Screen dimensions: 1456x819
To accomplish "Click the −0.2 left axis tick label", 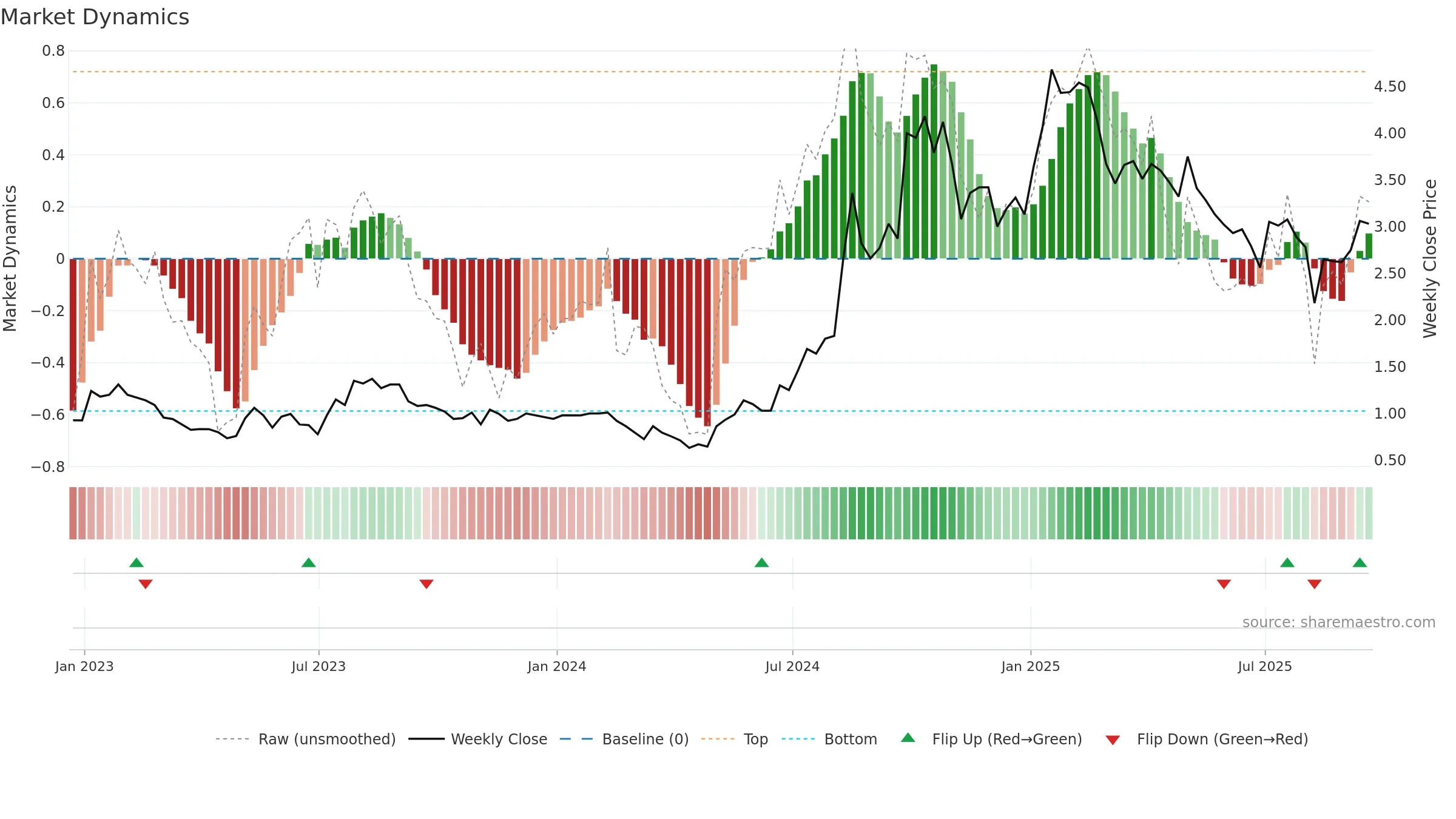I will coord(48,311).
